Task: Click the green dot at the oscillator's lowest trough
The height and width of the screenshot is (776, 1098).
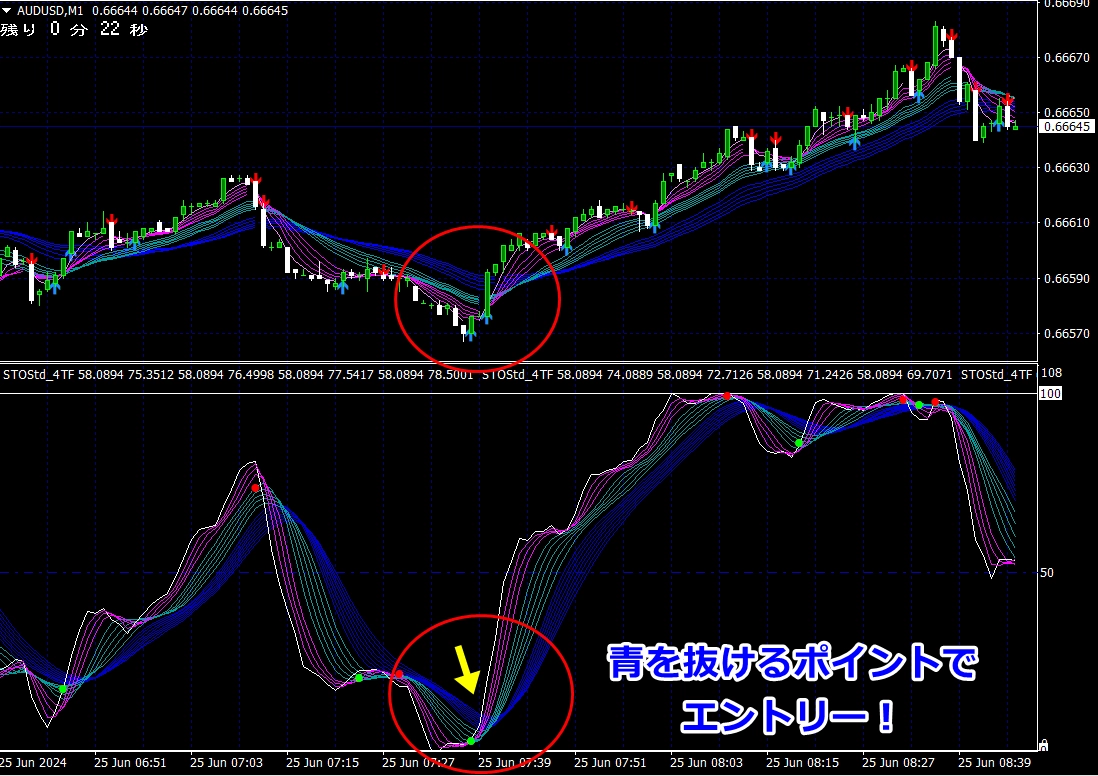Action: pos(471,741)
